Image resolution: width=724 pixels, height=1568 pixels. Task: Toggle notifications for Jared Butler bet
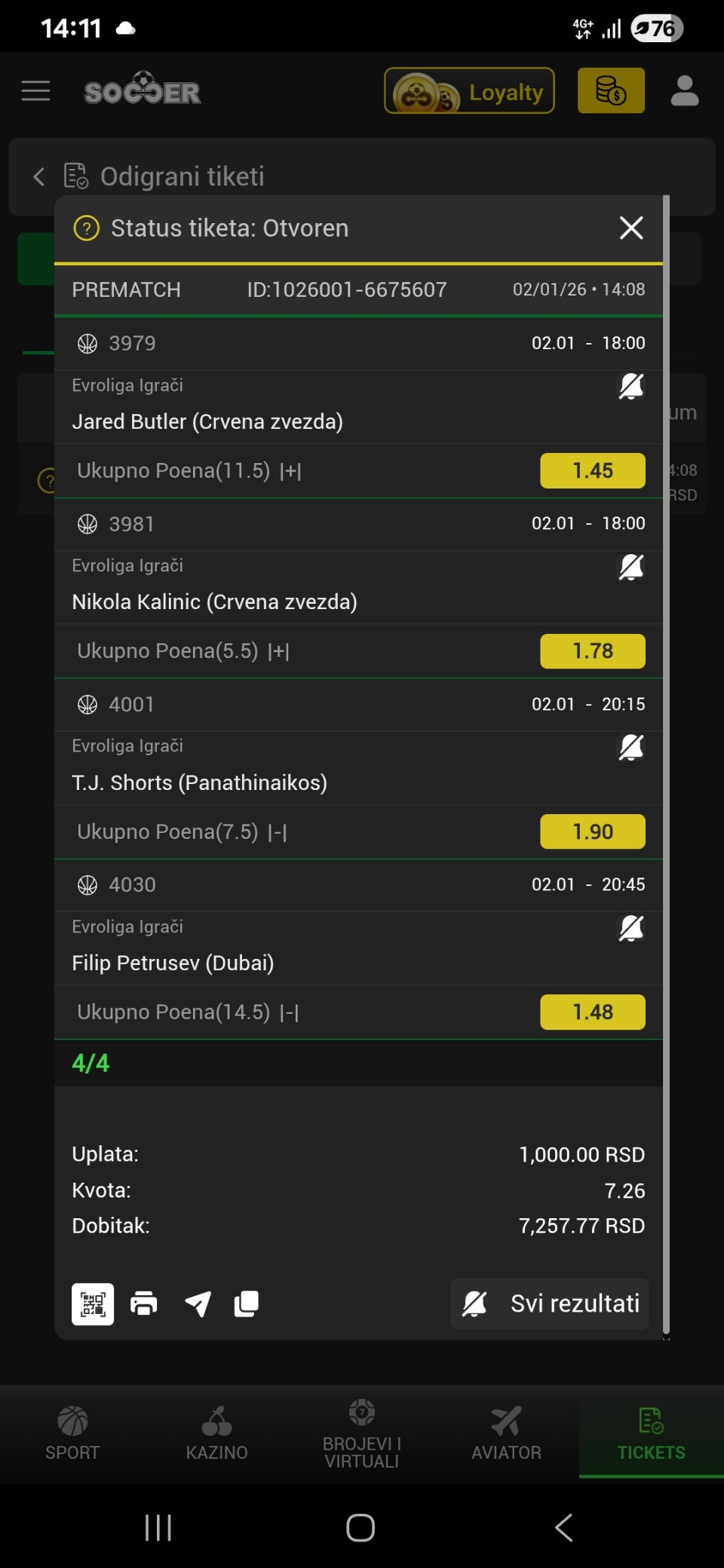(x=630, y=387)
